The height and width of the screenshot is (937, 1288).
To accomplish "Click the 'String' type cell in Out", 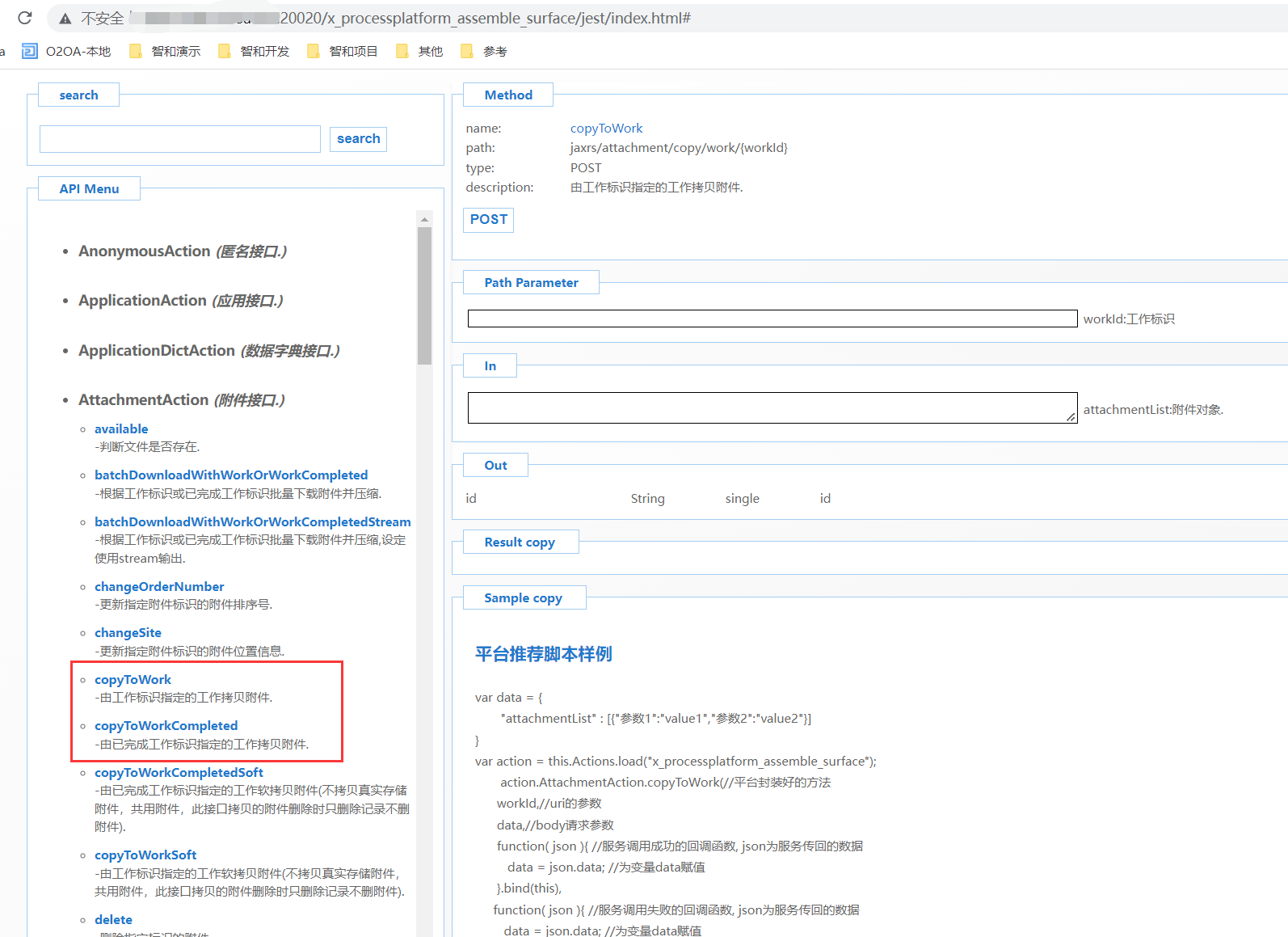I will click(x=648, y=499).
